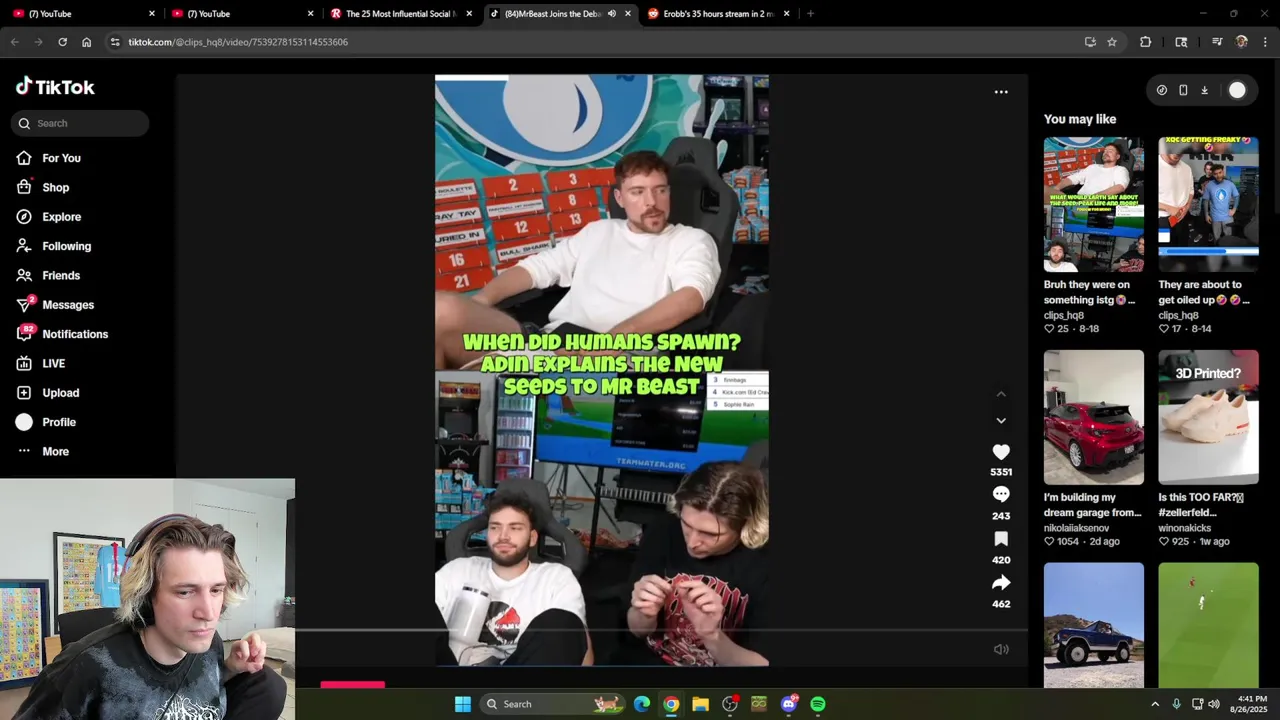1280x720 pixels.
Task: Toggle the video volume speaker icon
Action: click(x=1001, y=649)
